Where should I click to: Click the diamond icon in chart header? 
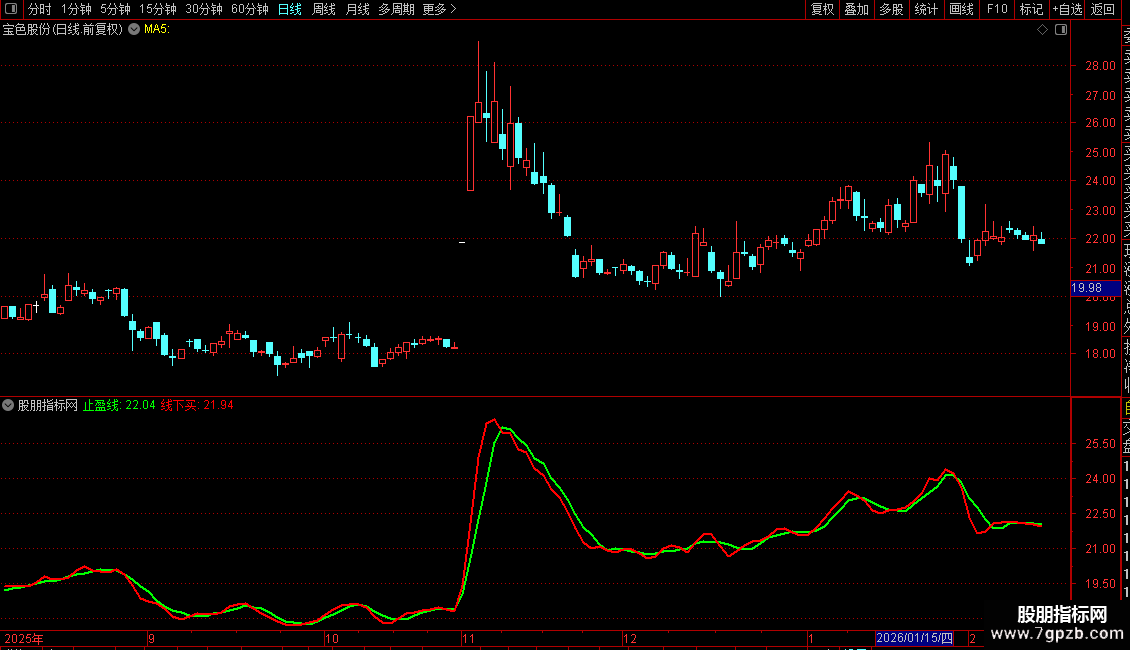tap(1042, 30)
